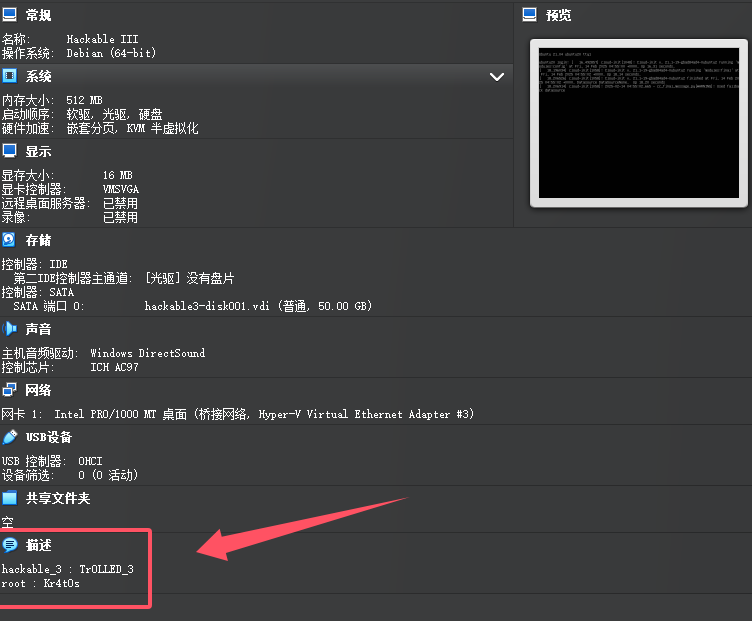Click the Description (描述) speech bubble icon
The height and width of the screenshot is (621, 752).
9,545
